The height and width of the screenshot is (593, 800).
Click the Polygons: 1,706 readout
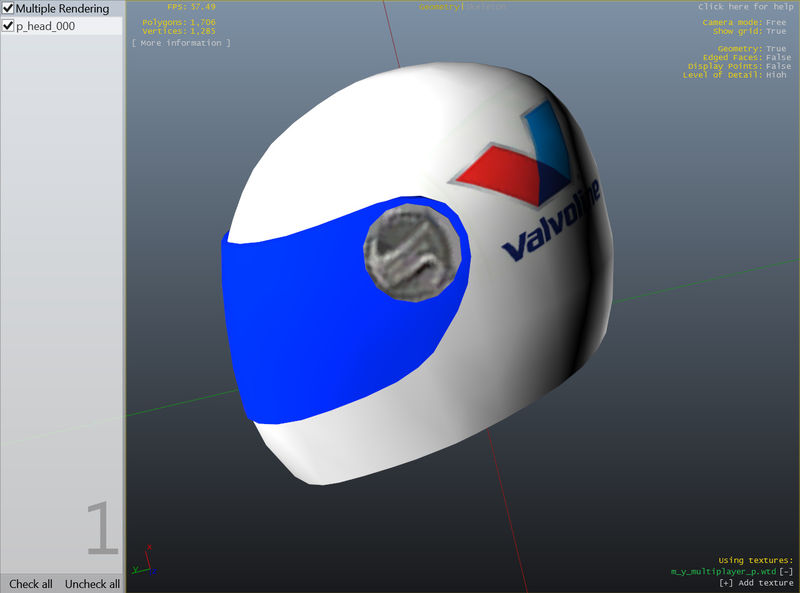tap(179, 22)
